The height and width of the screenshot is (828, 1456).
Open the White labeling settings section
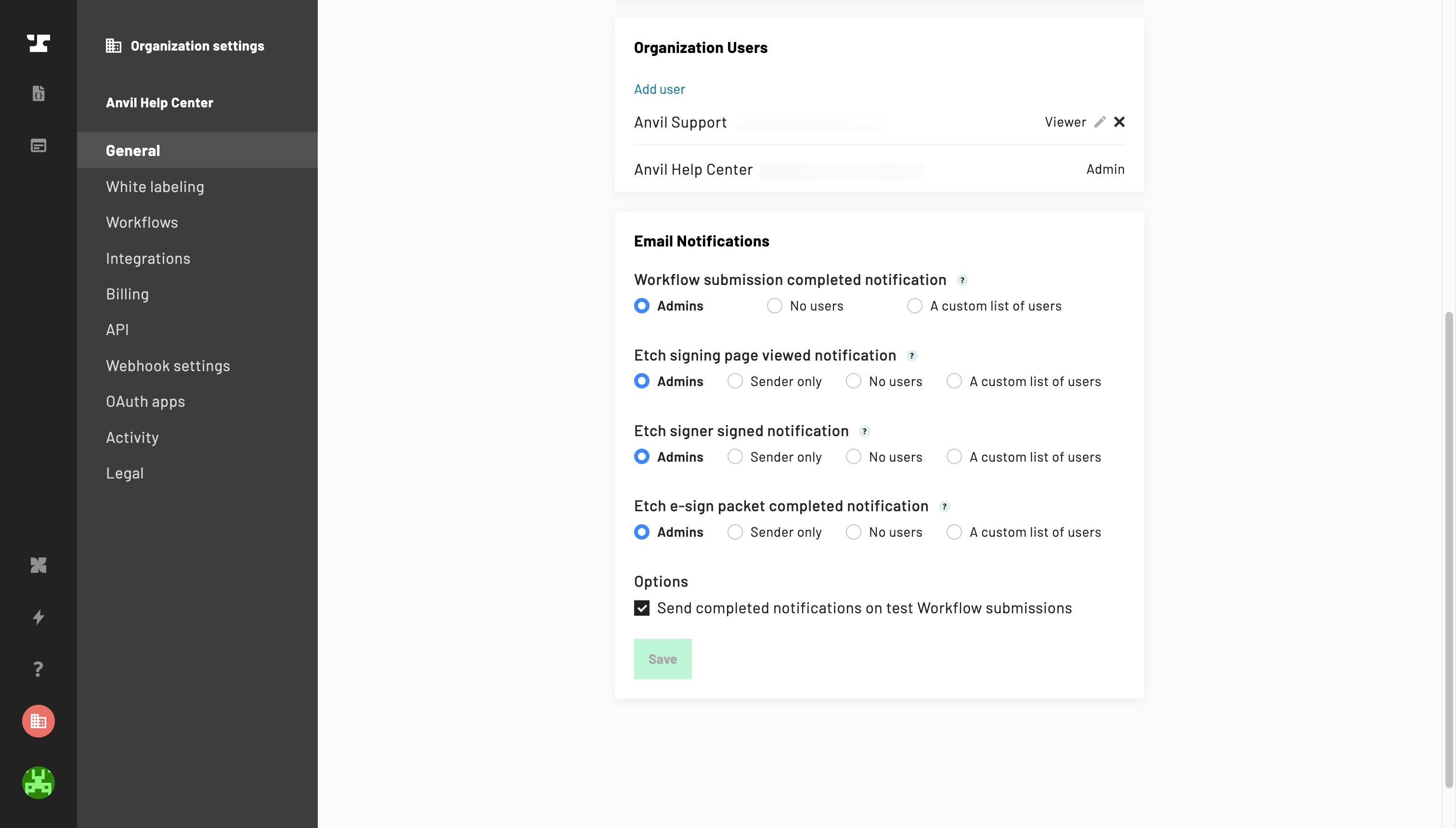pos(155,186)
